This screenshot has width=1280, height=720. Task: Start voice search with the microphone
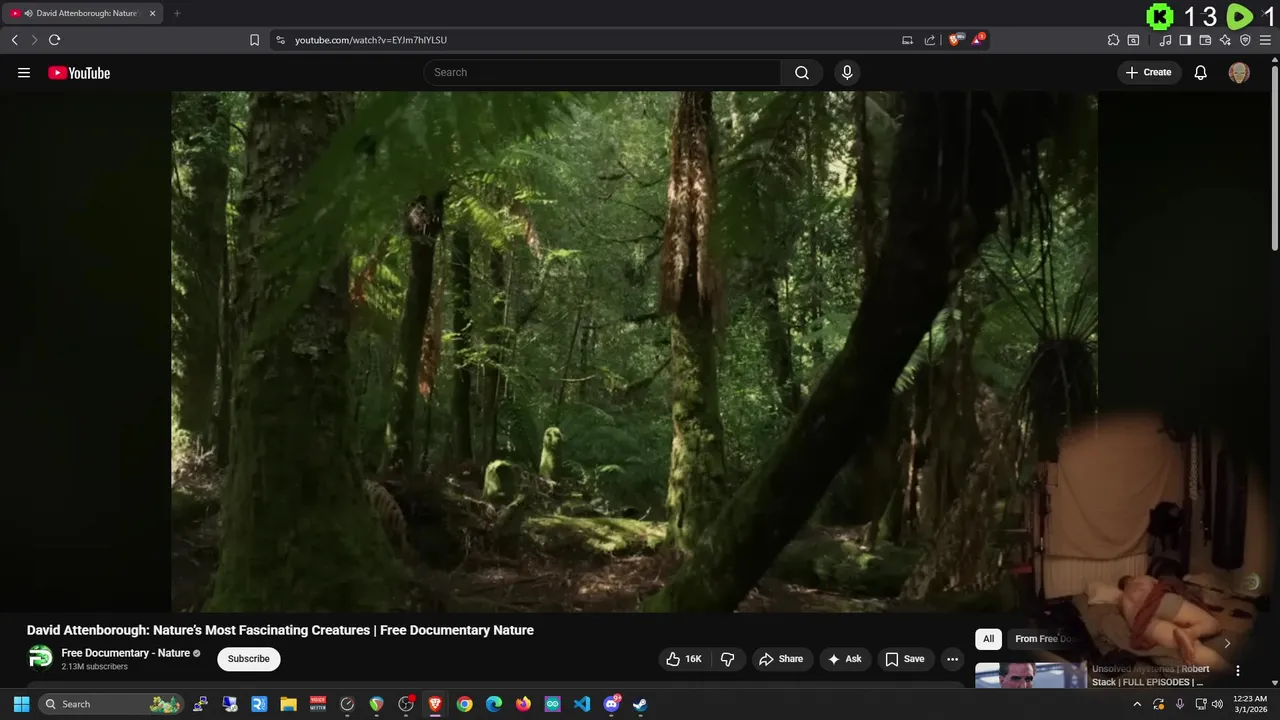[x=847, y=72]
